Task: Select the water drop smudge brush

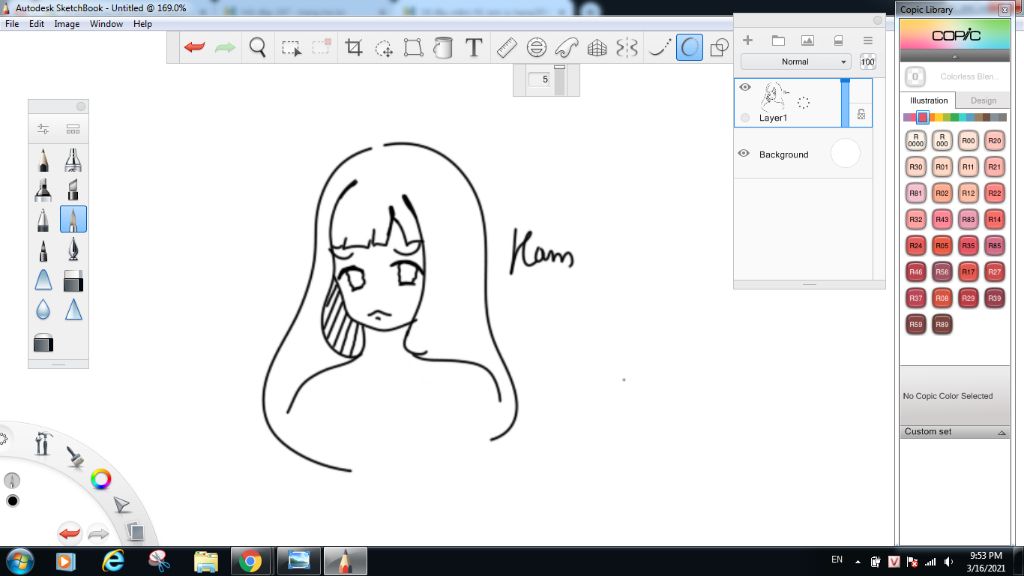Action: pyautogui.click(x=43, y=310)
